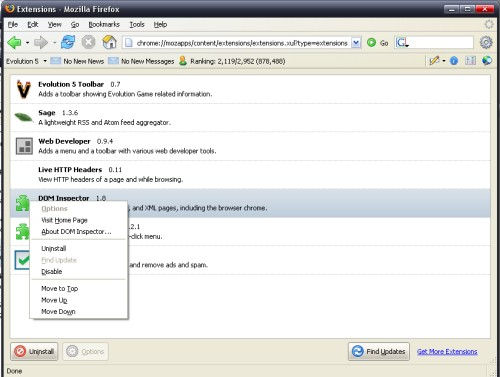
Task: Reload the page with the Refresh icon
Action: point(68,43)
